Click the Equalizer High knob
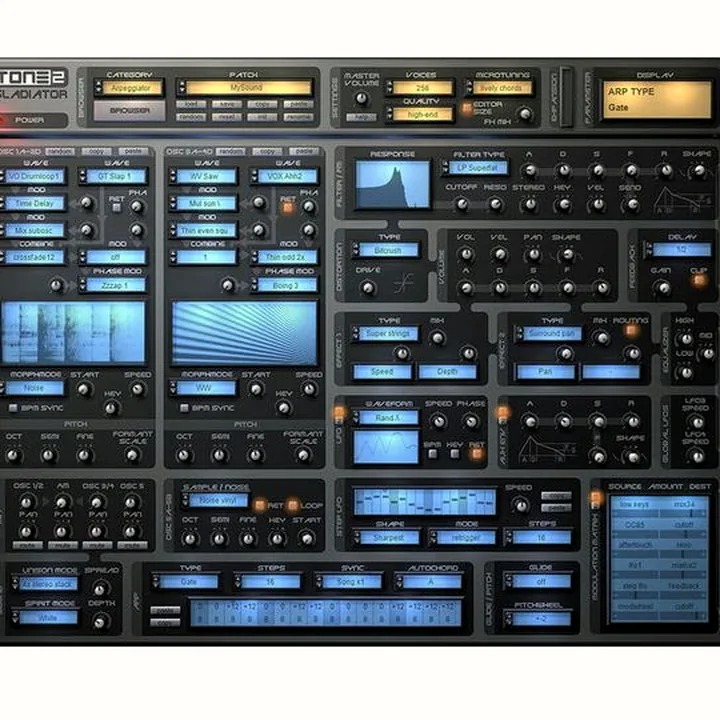This screenshot has width=720, height=720. coord(686,338)
